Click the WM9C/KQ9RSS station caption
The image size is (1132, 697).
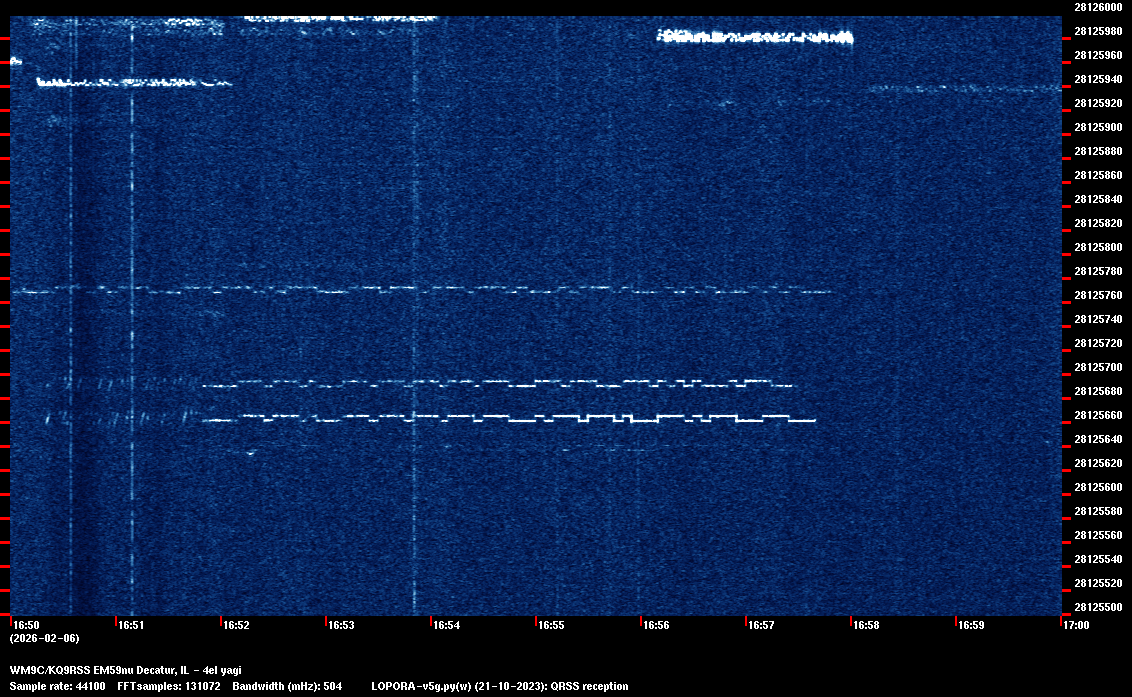[x=125, y=670]
